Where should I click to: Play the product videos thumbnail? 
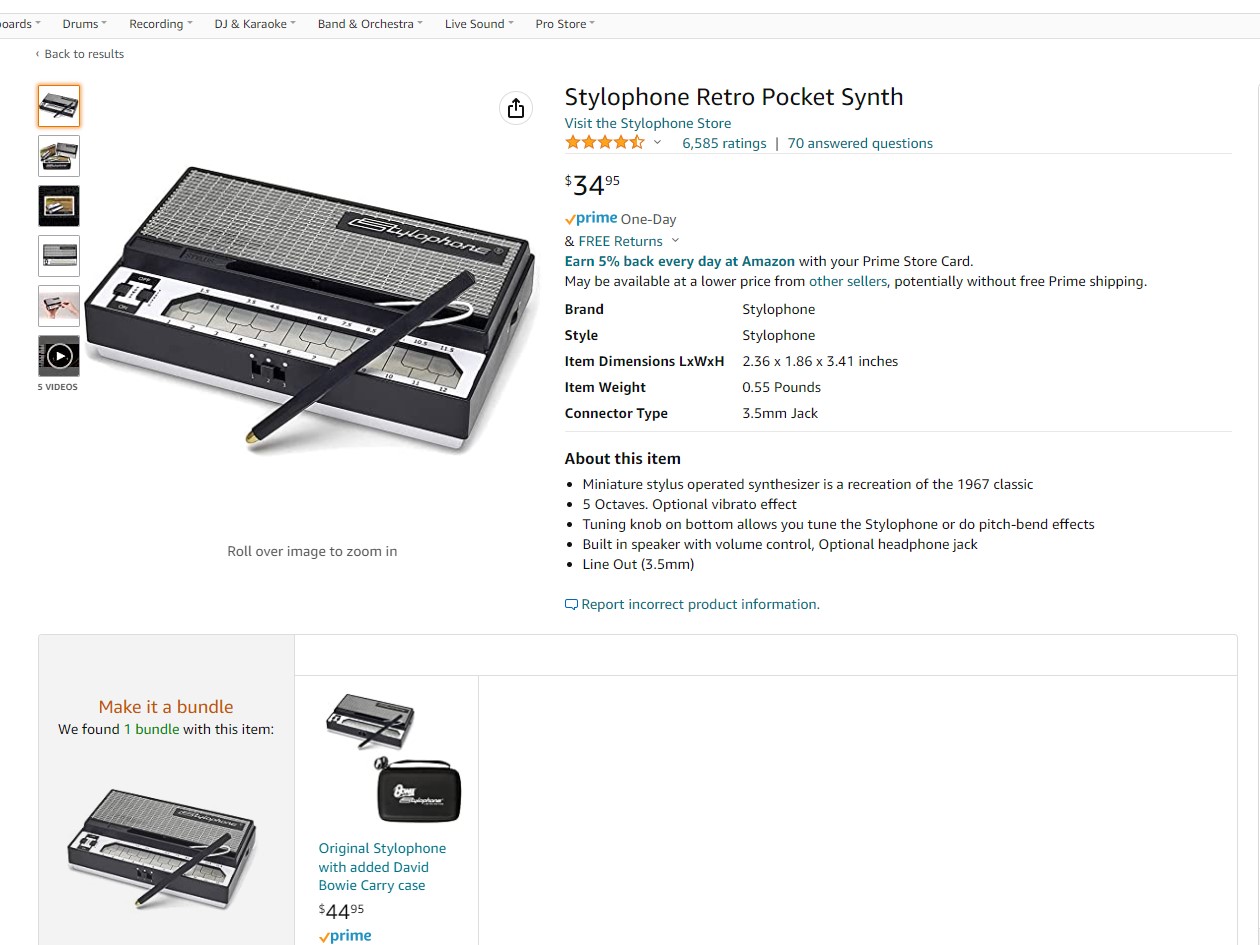click(x=59, y=355)
